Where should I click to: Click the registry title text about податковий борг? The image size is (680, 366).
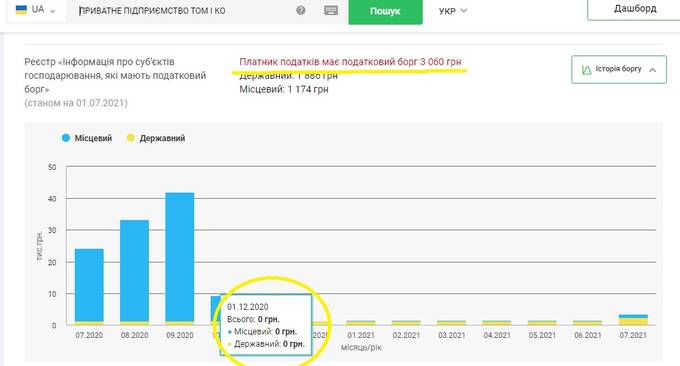(x=115, y=75)
